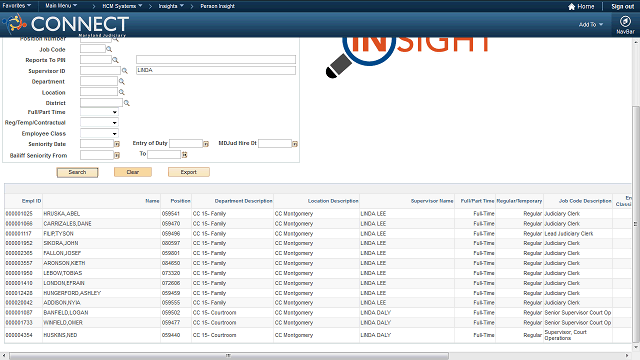Click the vertical scrollbar thumb
The image size is (640, 360).
(636, 224)
